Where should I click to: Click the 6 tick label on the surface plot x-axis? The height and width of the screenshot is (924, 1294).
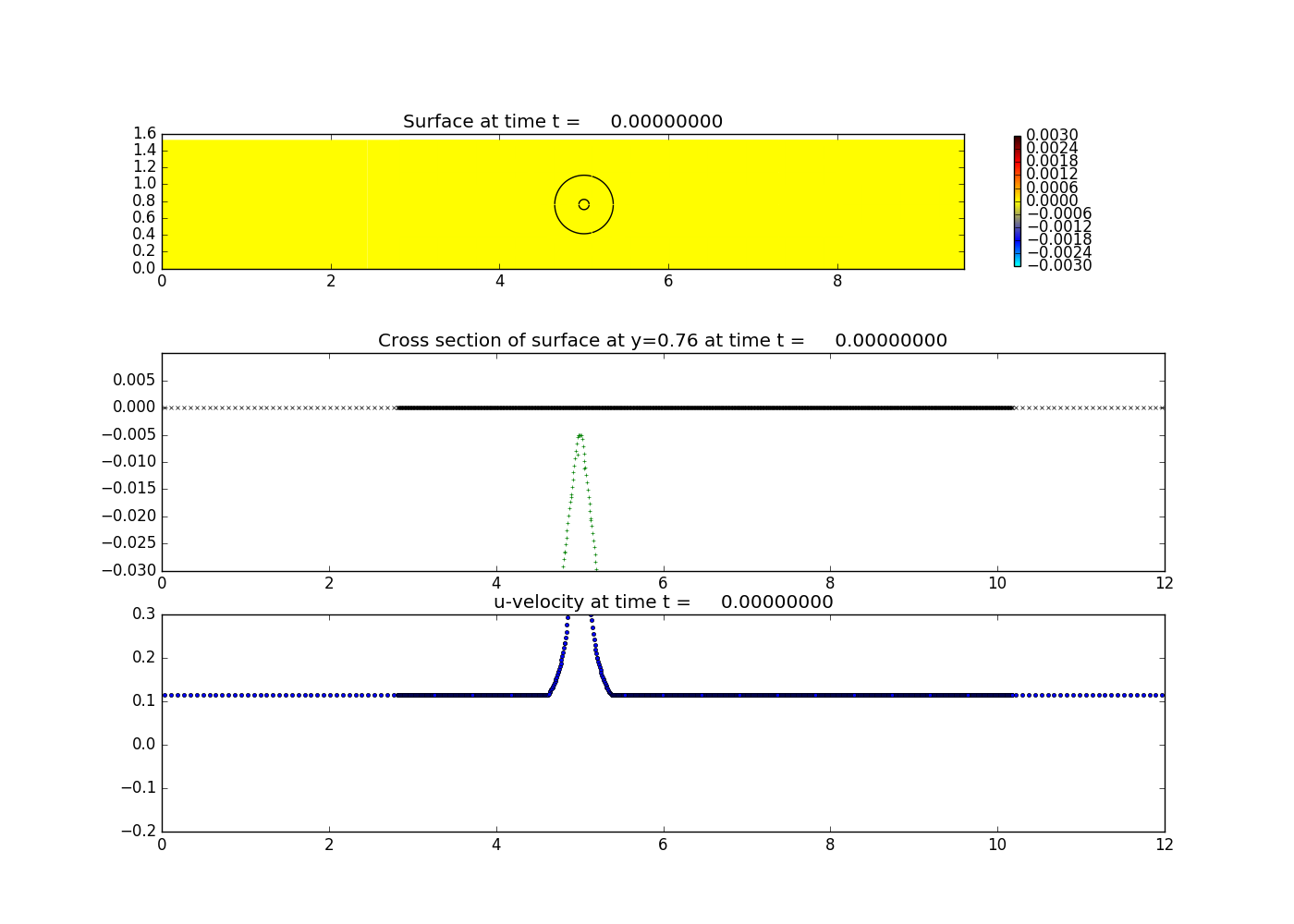click(668, 281)
